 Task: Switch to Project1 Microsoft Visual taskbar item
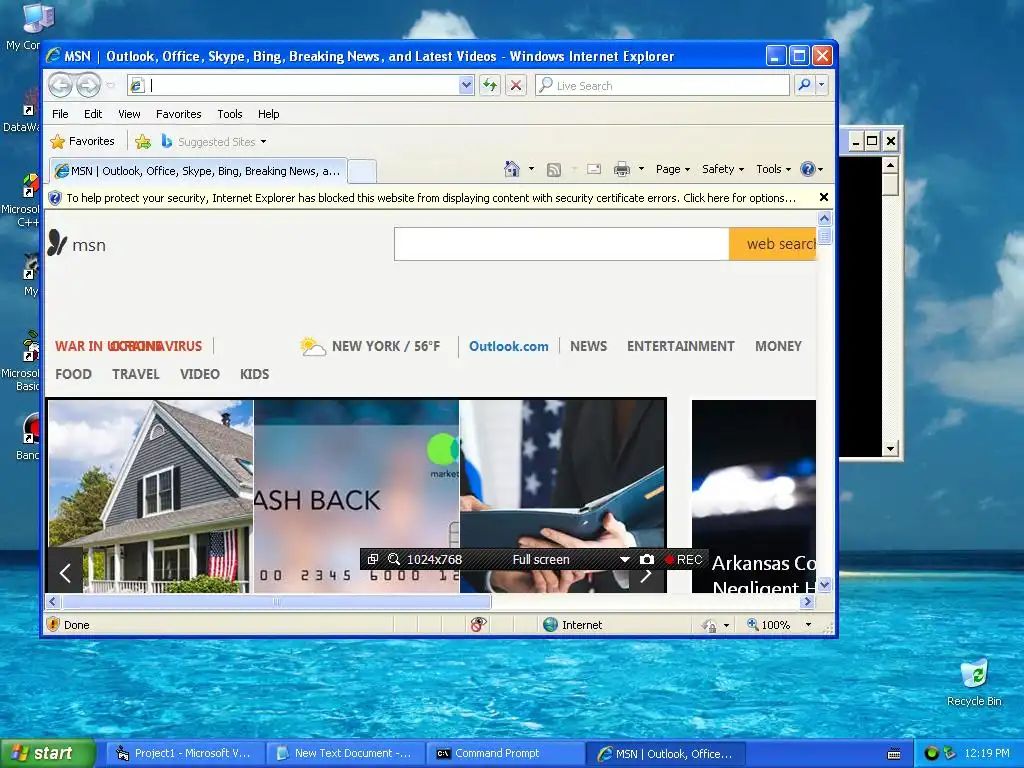click(185, 753)
